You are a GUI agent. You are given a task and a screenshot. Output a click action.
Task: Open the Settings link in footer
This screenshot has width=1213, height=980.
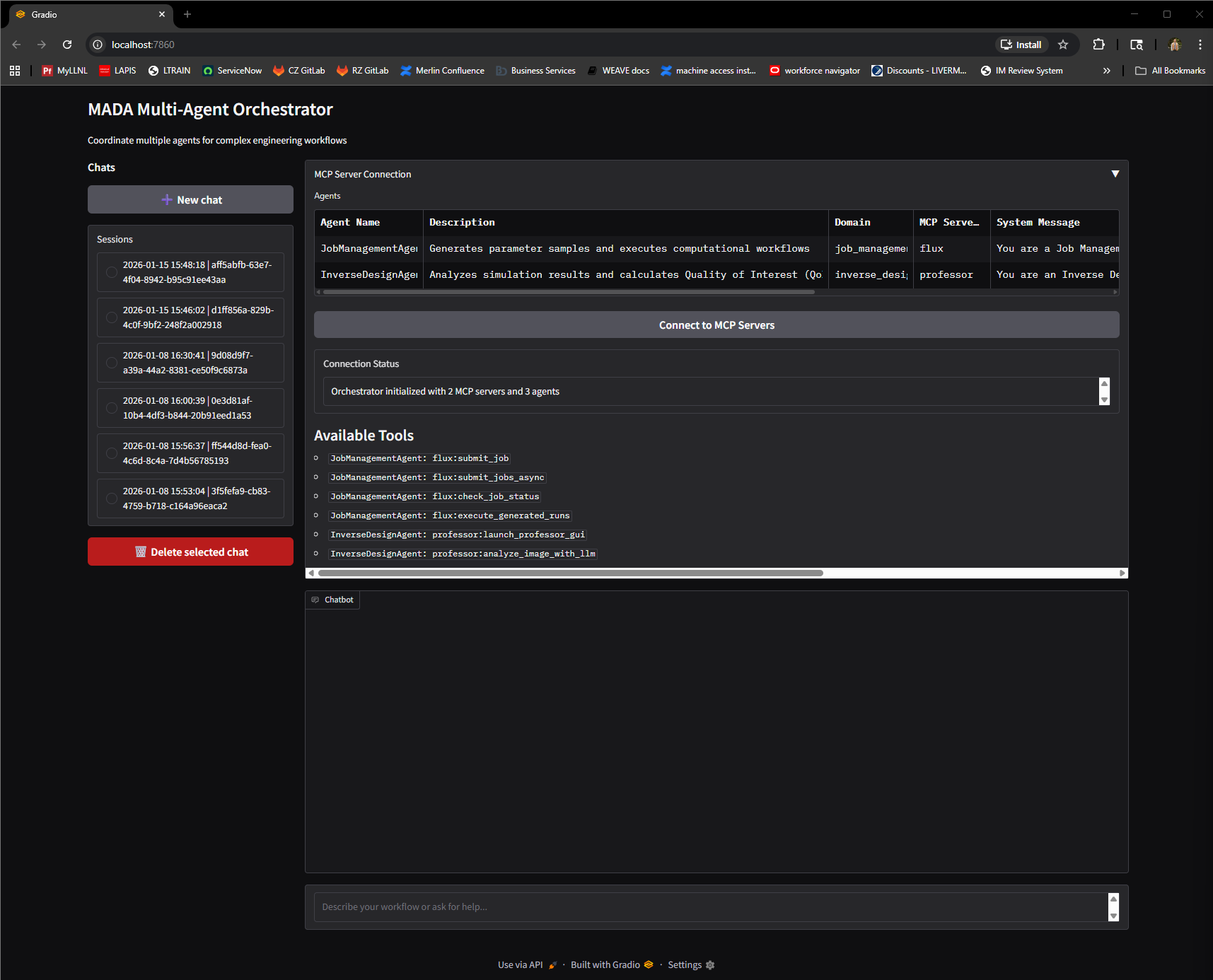tap(691, 965)
